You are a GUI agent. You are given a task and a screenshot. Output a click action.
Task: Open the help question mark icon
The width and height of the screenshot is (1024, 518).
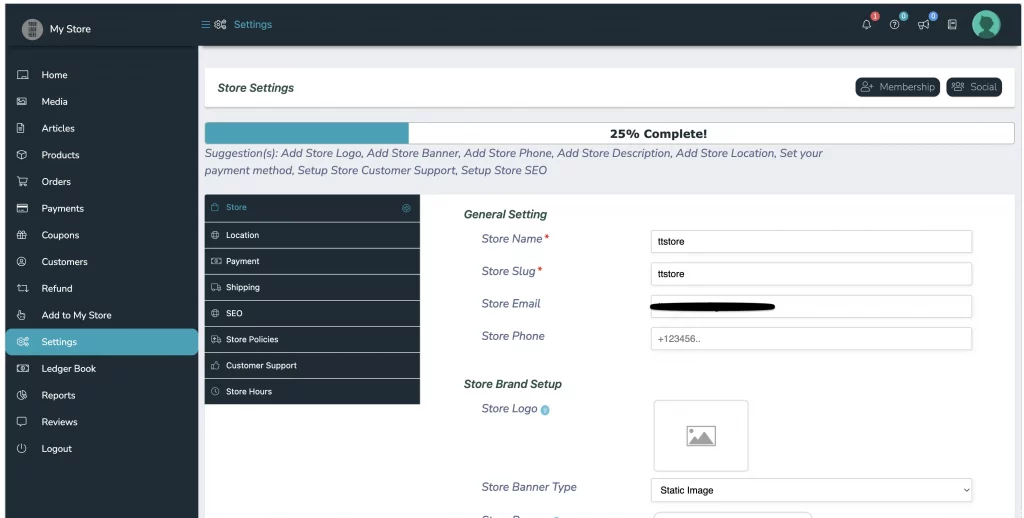[x=894, y=25]
